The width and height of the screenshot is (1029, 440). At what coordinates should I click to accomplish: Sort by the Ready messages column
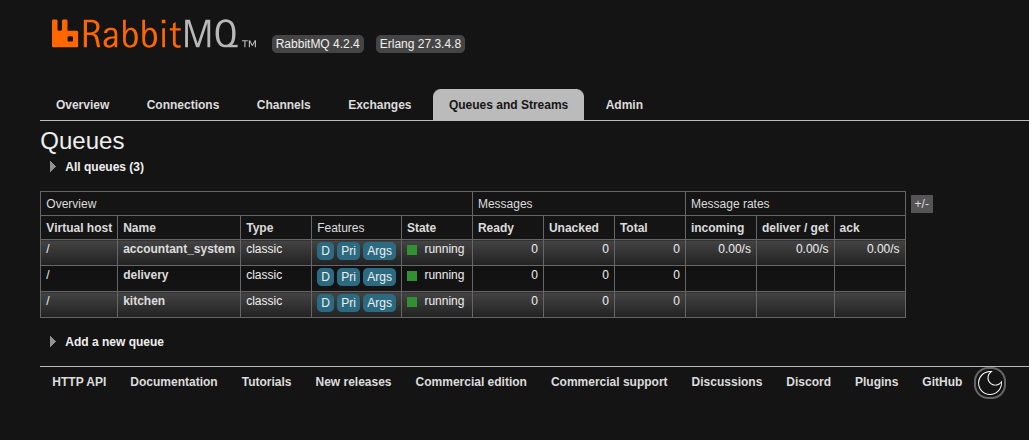coord(496,228)
